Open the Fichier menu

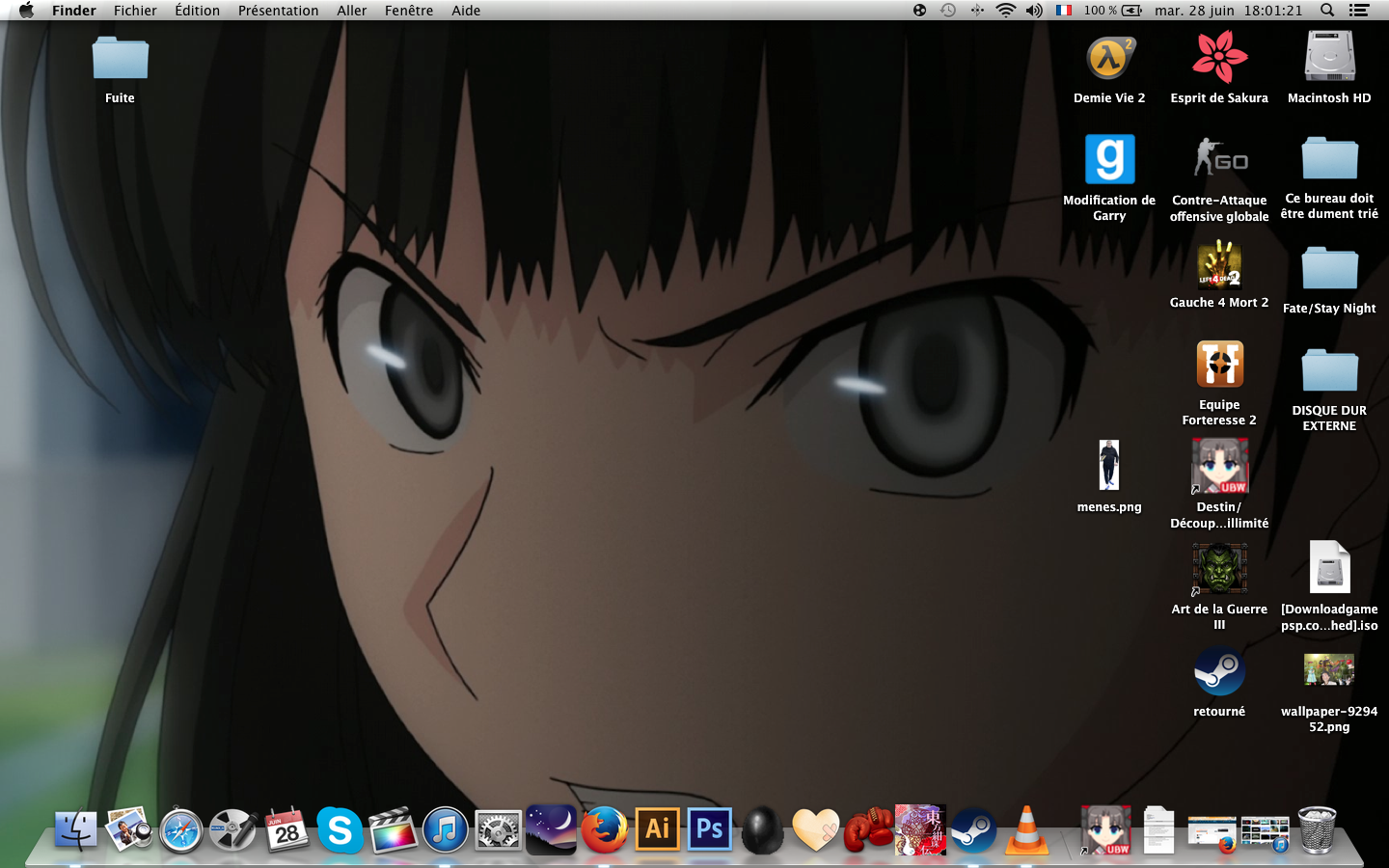135,11
